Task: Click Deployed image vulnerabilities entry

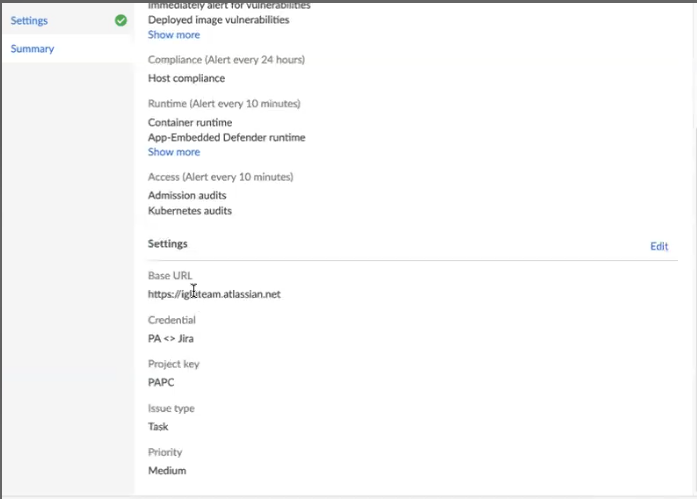Action: [x=218, y=19]
